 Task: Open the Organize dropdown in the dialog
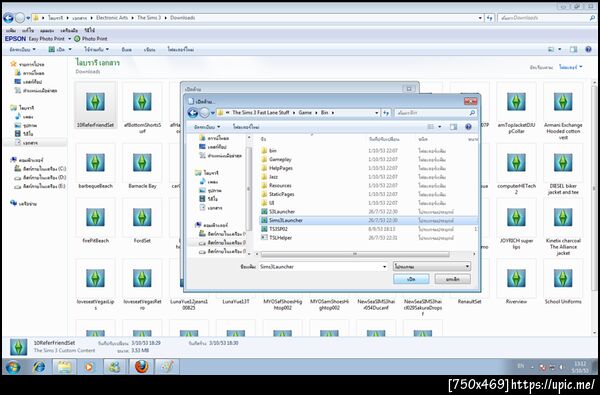coord(207,127)
